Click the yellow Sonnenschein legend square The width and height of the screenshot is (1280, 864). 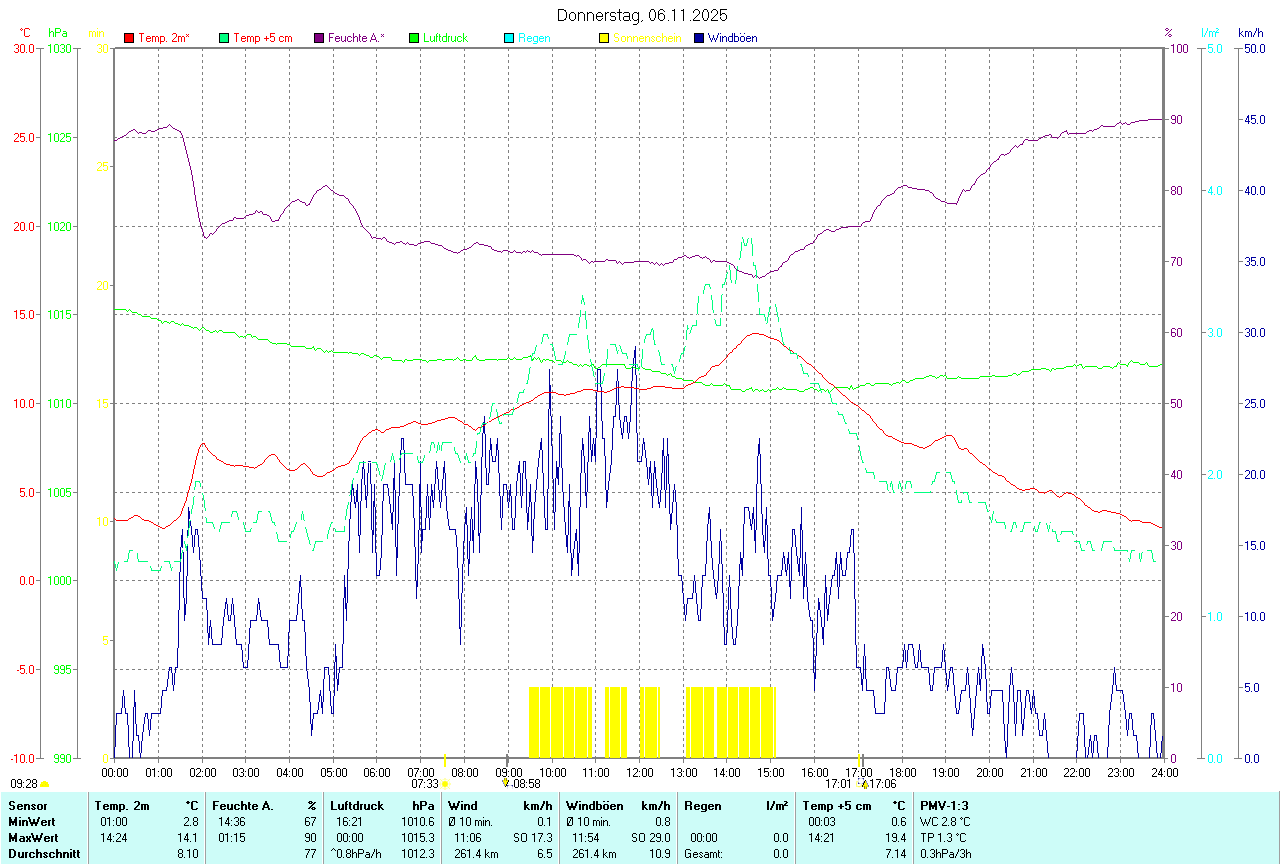(x=604, y=38)
